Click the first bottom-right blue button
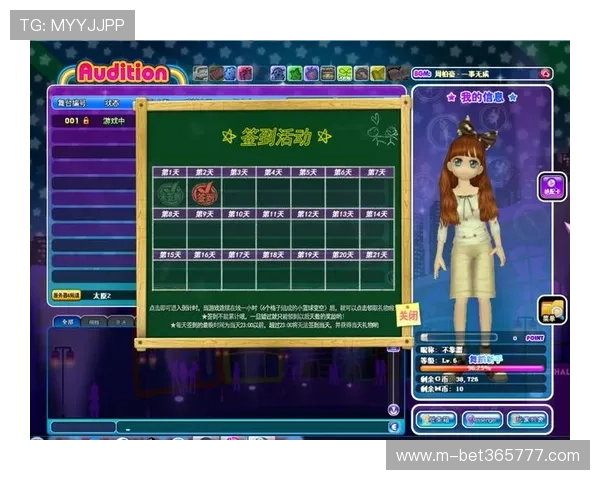The image size is (600, 480). point(436,420)
